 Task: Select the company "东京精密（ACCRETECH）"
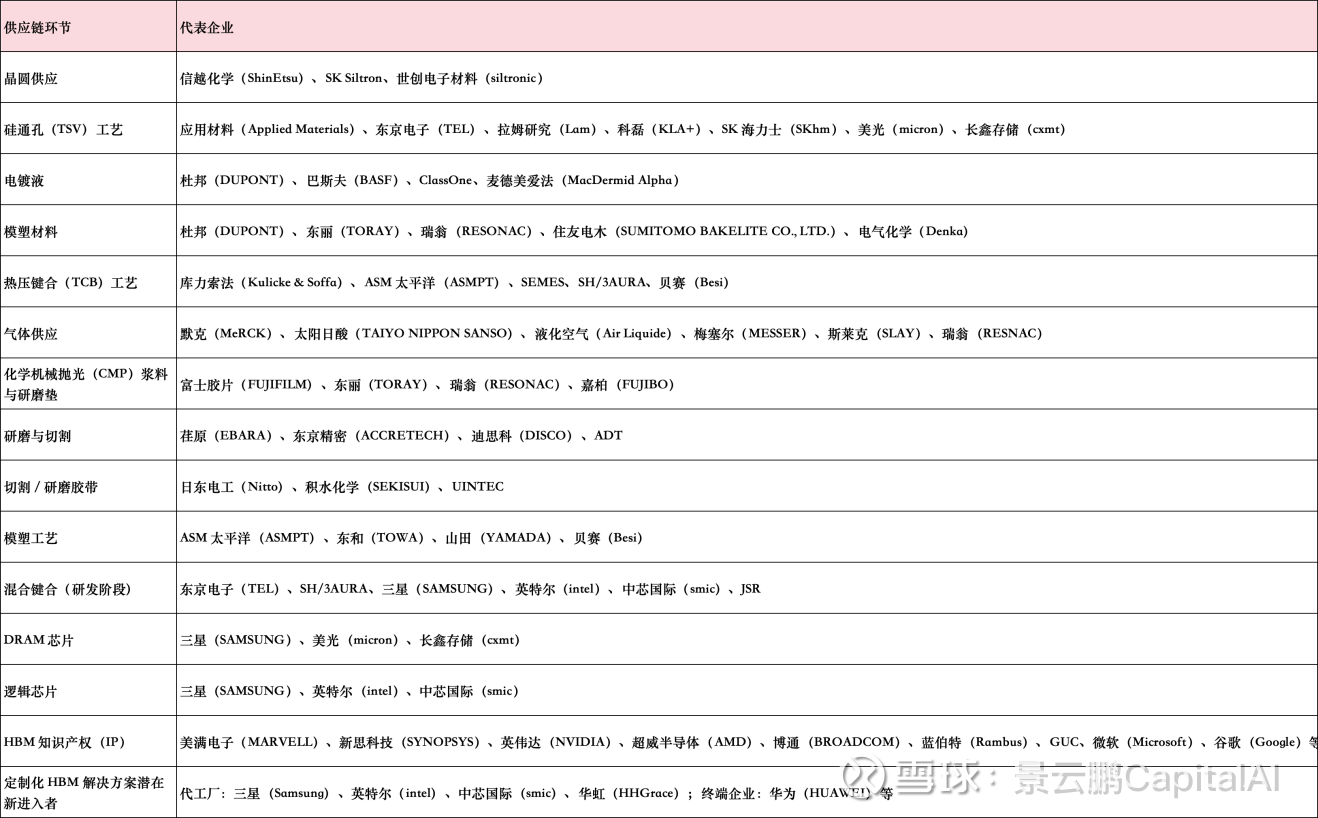372,435
